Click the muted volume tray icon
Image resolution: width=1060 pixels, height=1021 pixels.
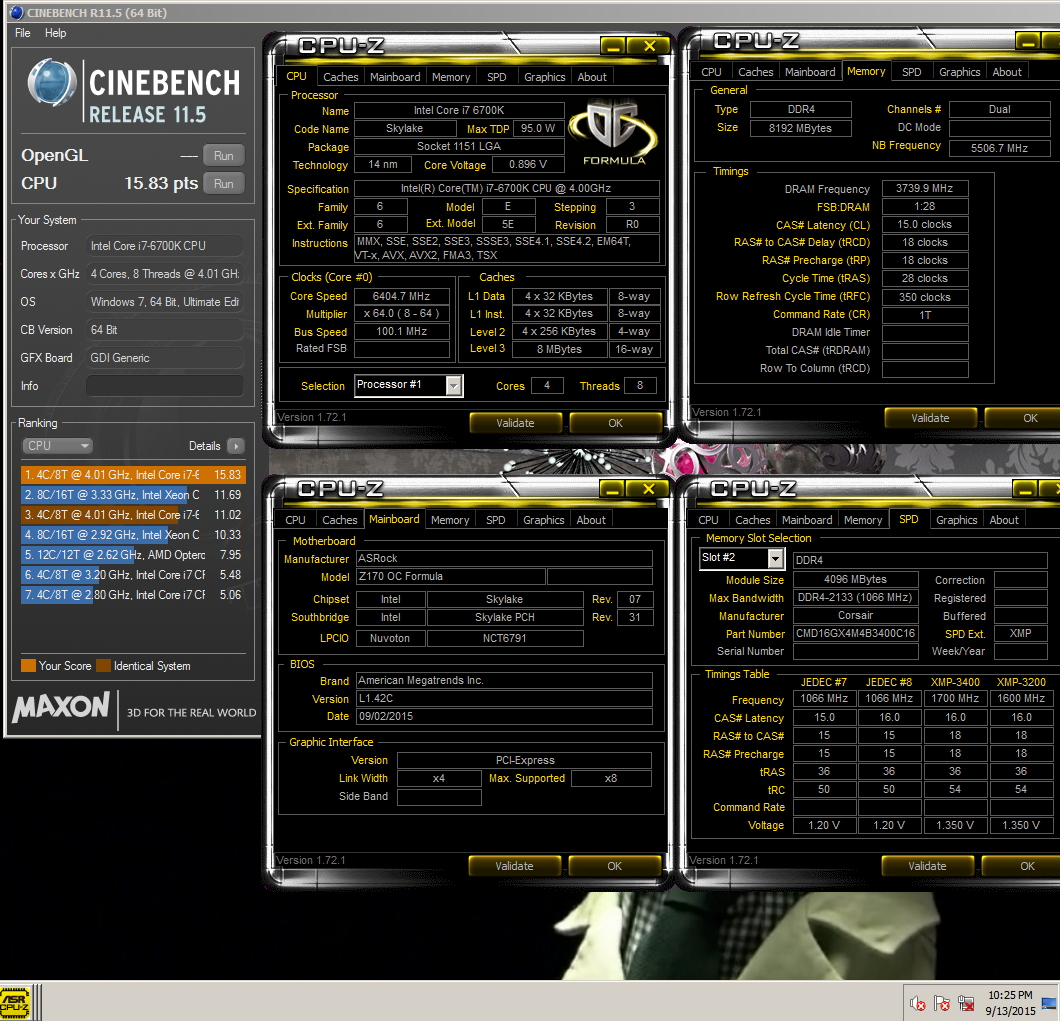(x=917, y=1004)
